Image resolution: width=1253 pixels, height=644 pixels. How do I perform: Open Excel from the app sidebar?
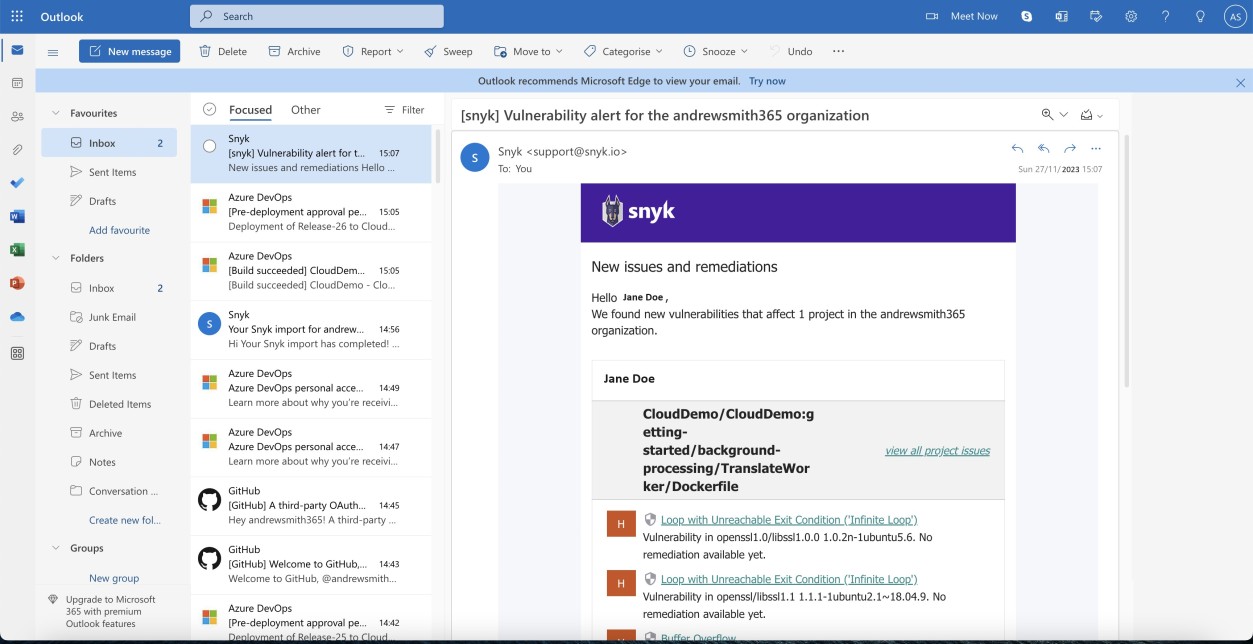15,249
